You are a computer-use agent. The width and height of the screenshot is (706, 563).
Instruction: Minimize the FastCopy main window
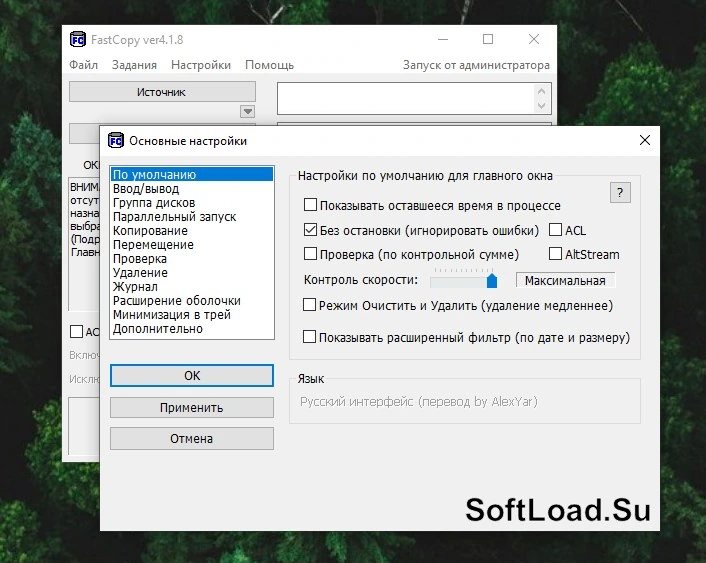tap(443, 40)
